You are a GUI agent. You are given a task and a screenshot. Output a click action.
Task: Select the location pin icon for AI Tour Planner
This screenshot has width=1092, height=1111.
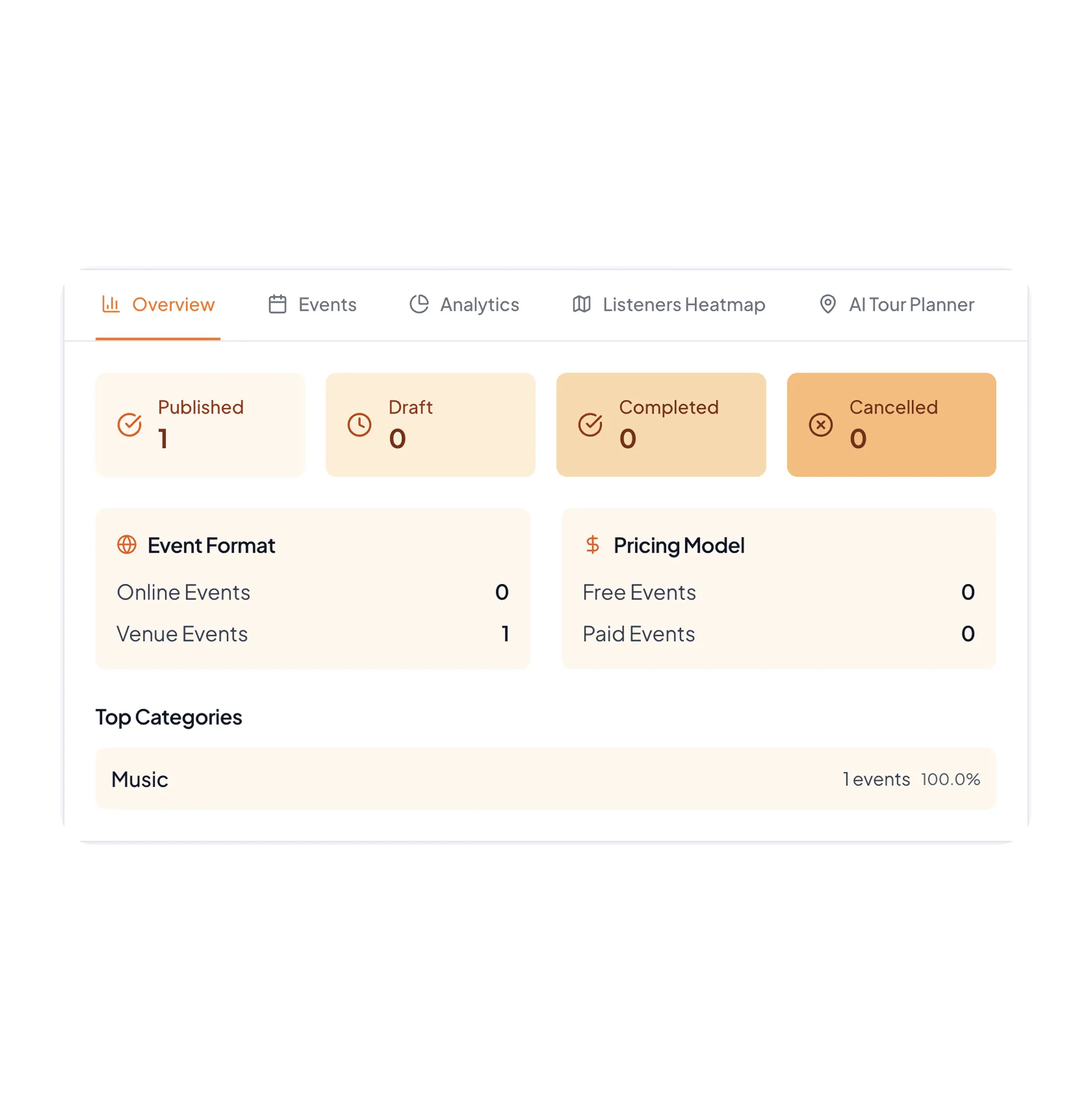827,303
